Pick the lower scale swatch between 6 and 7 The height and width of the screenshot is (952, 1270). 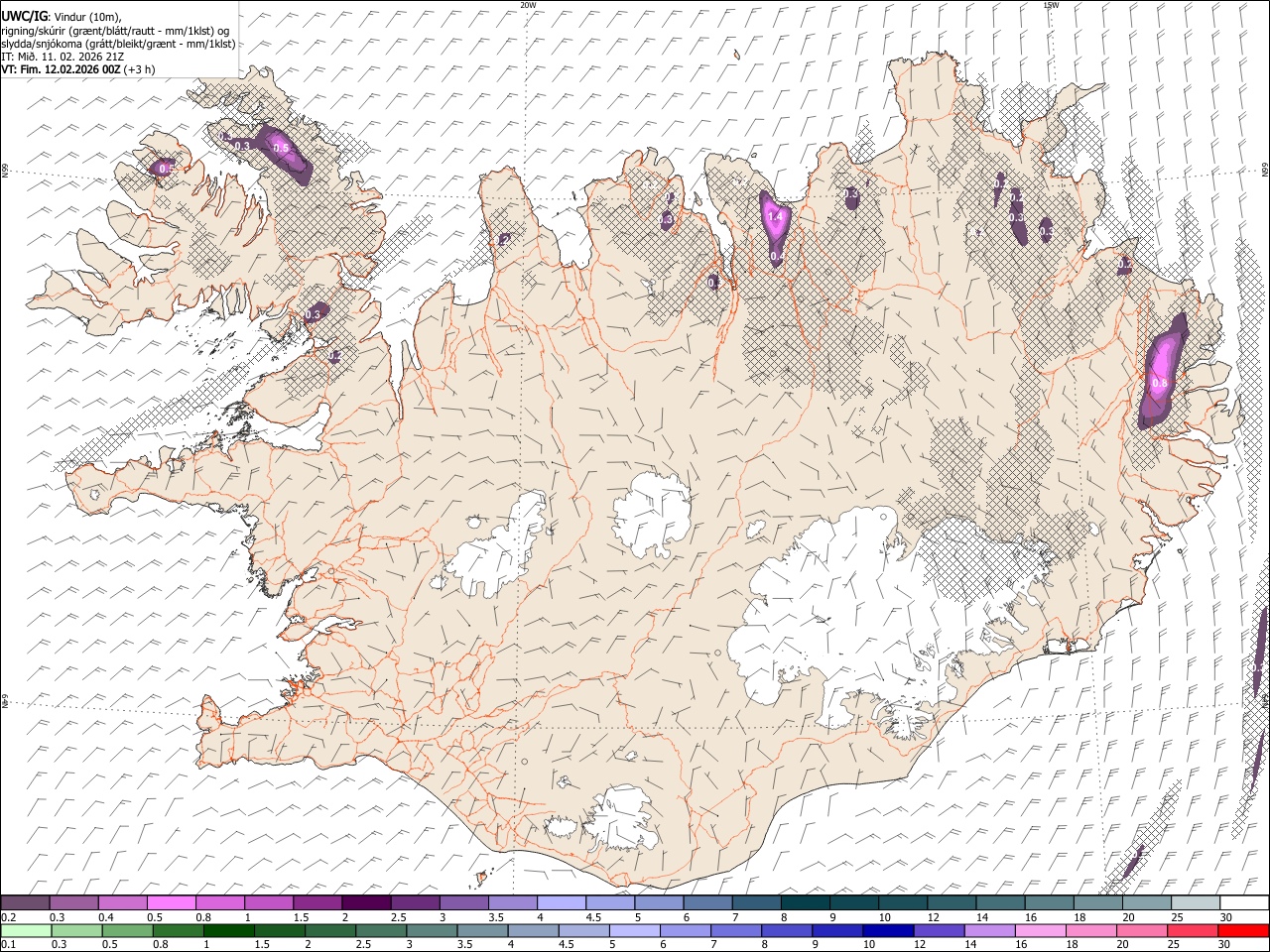685,930
